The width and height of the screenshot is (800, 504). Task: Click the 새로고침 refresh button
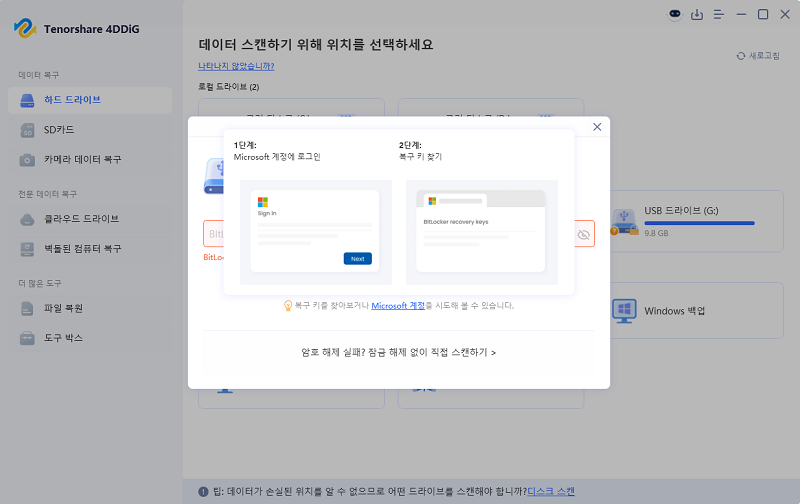(x=758, y=56)
